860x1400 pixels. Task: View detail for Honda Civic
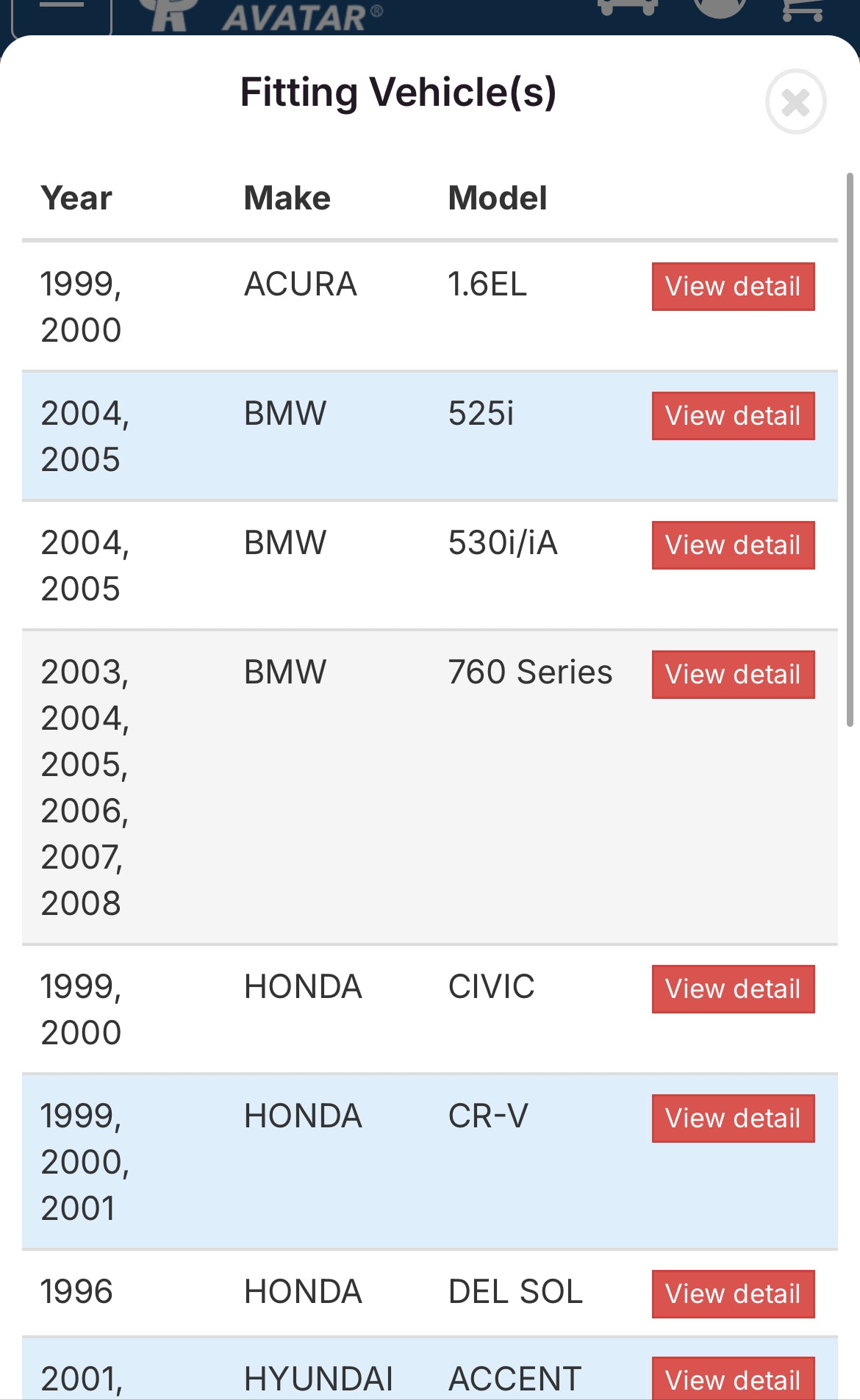[x=733, y=989]
